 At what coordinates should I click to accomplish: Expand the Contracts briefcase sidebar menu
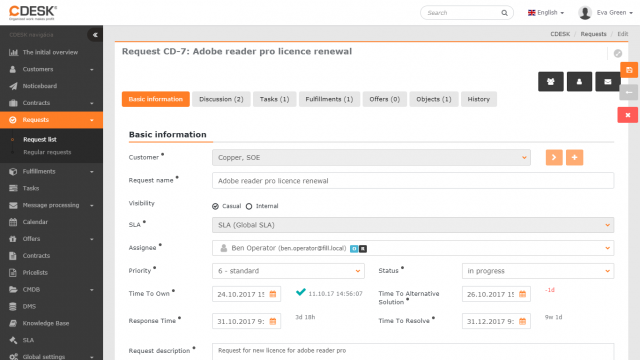click(51, 103)
